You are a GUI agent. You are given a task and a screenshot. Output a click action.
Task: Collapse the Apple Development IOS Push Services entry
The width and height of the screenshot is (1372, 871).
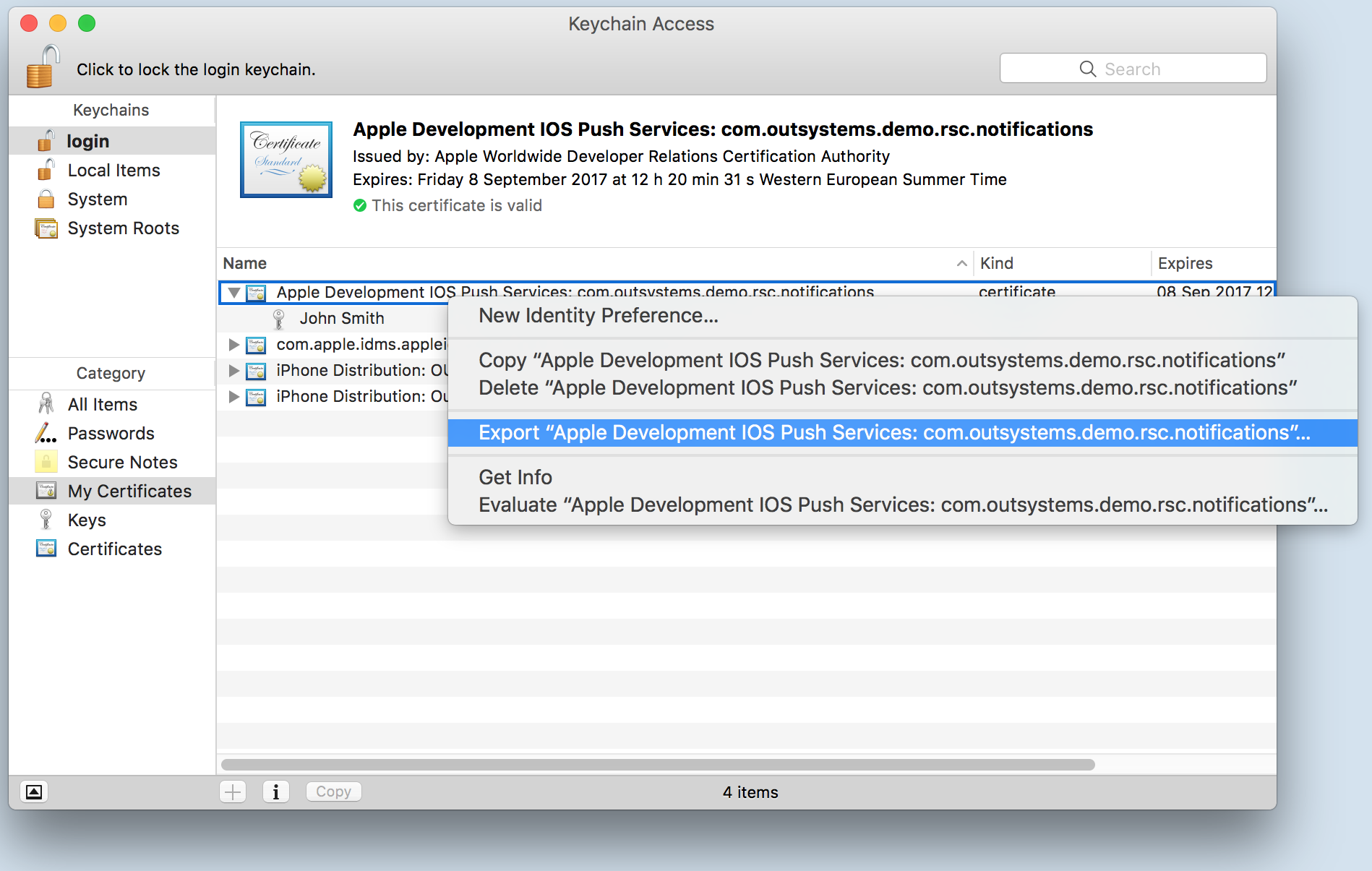(233, 293)
